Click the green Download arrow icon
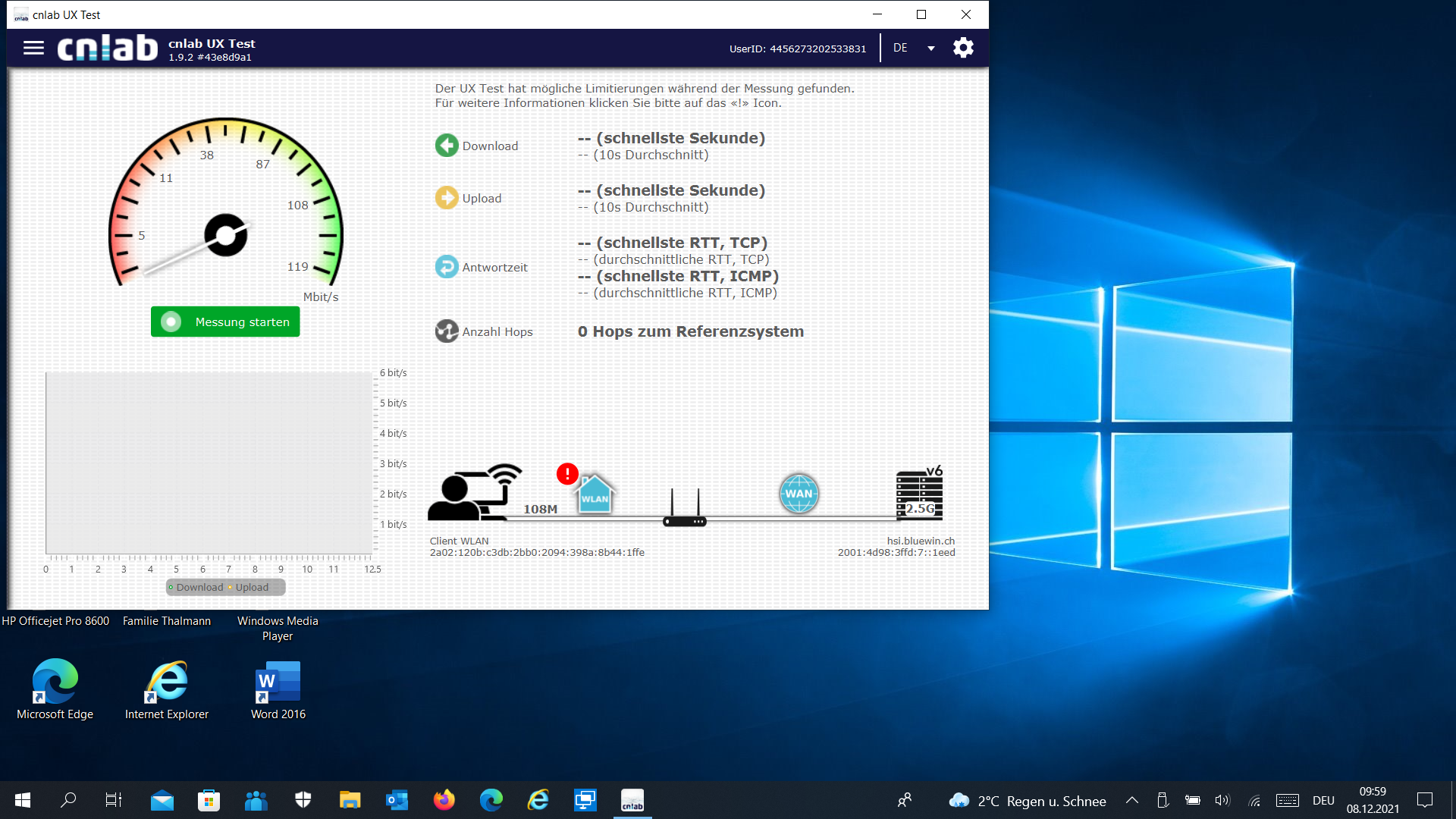 point(447,146)
